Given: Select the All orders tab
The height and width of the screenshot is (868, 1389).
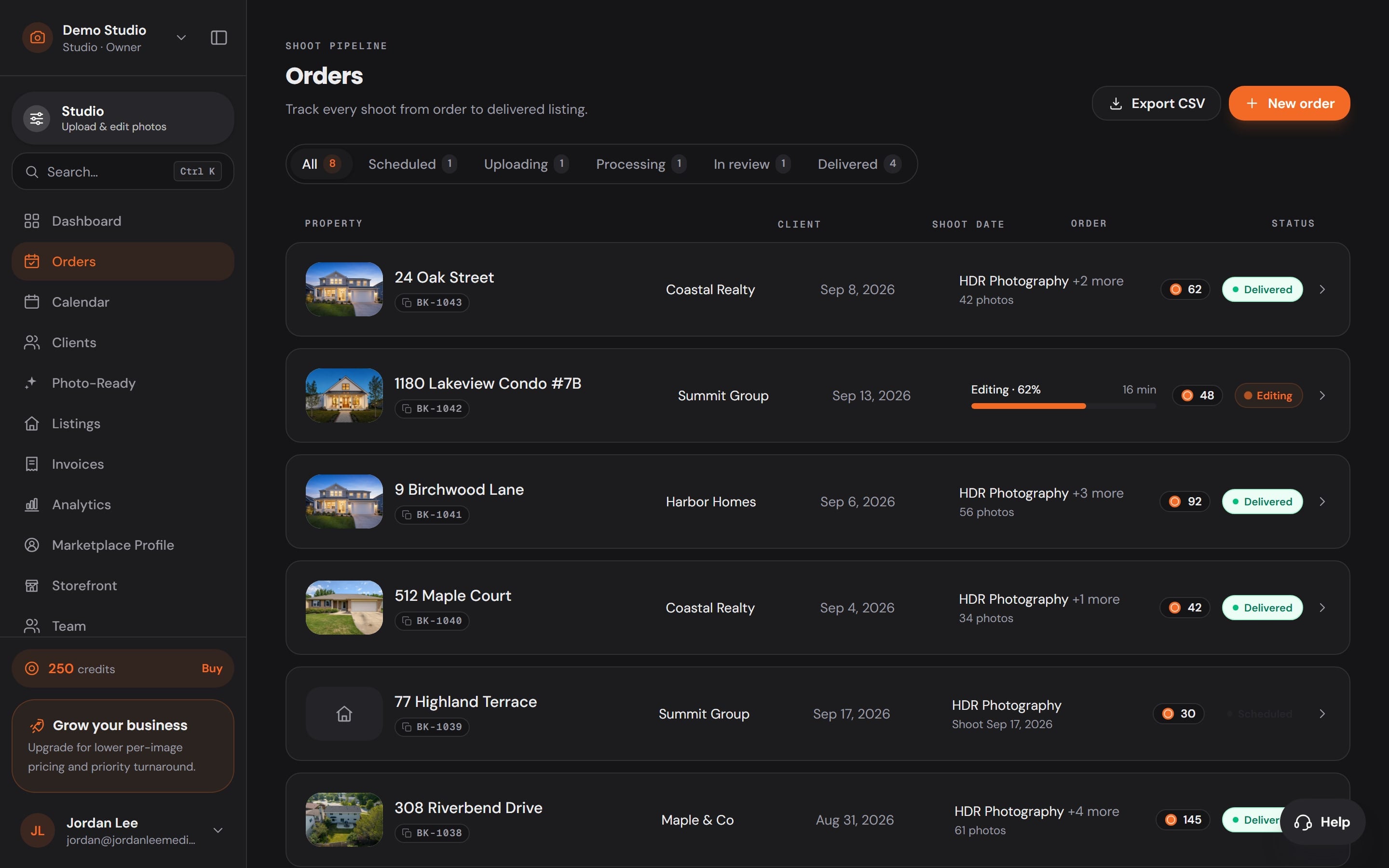Looking at the screenshot, I should 321,164.
